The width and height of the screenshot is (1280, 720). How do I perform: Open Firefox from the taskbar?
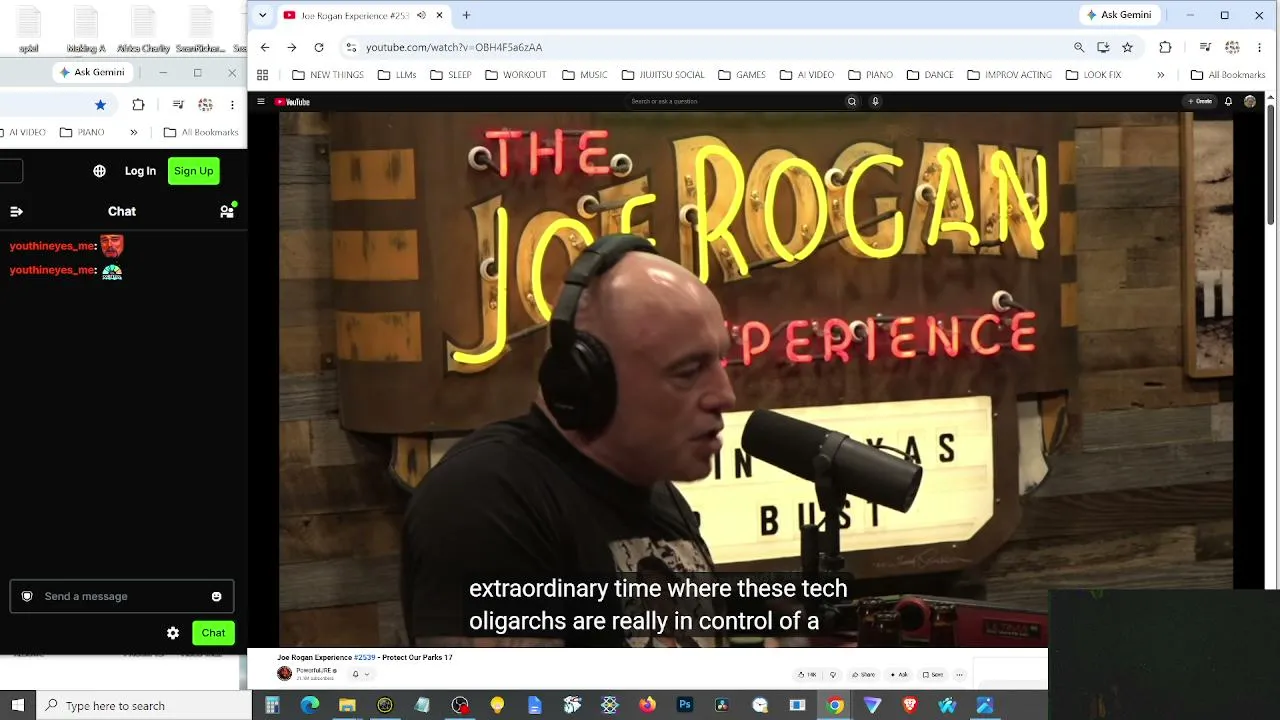tap(647, 705)
